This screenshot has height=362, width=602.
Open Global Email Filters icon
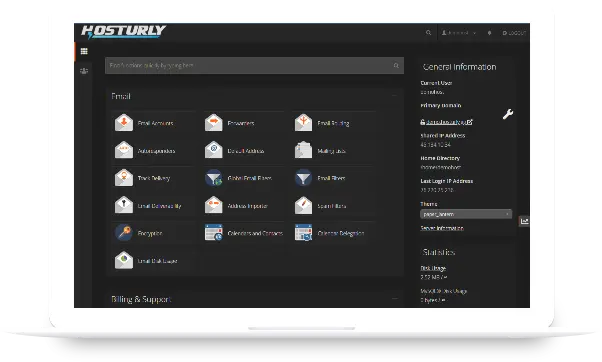213,178
